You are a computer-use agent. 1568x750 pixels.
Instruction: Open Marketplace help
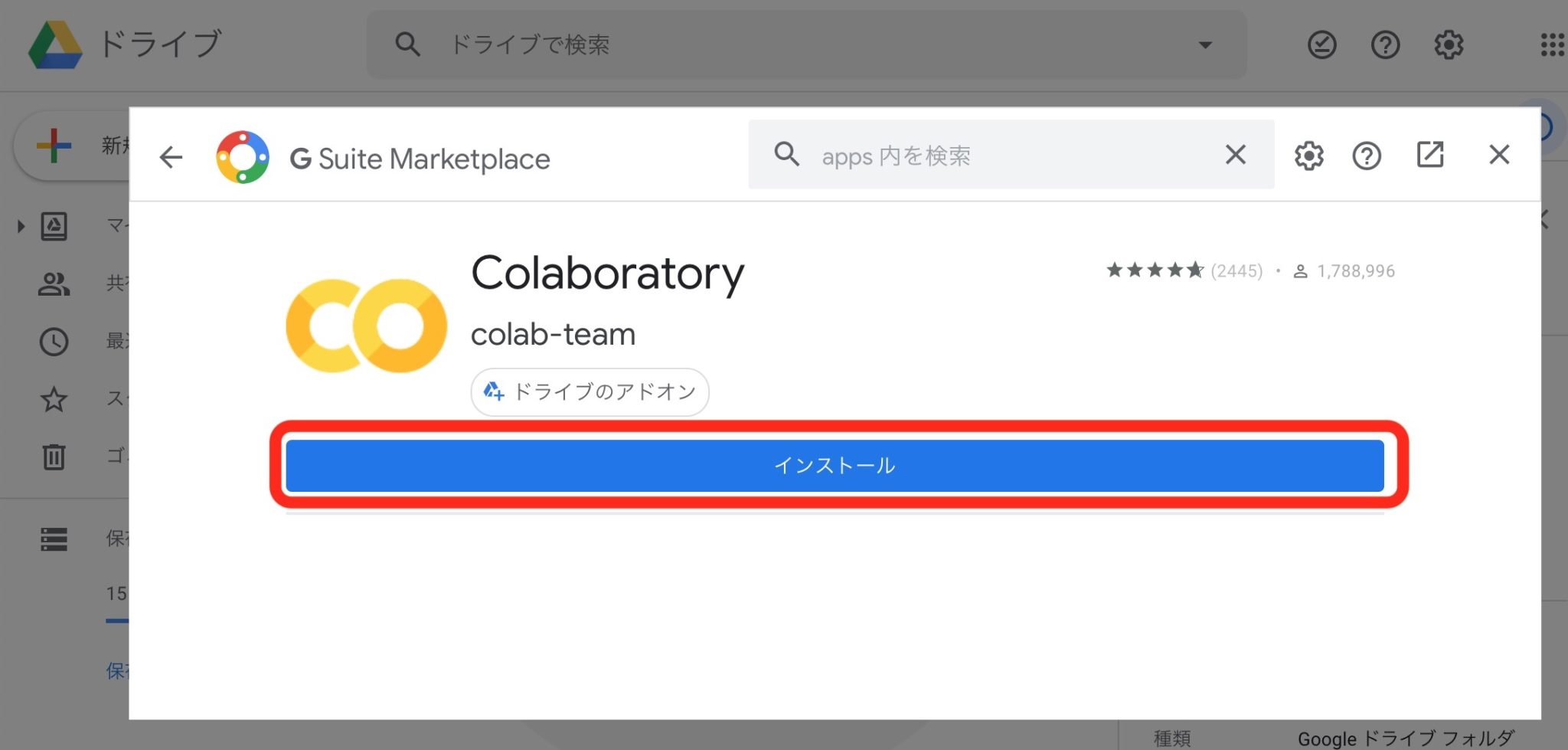[1367, 156]
